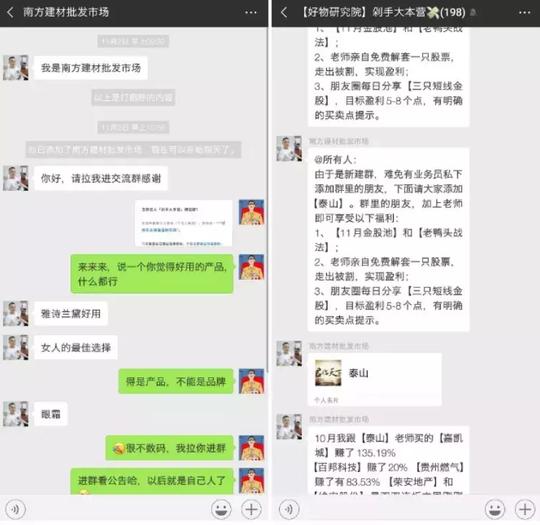Screen dimensions: 540x525
Task: Open avatar beside 雅诗兰黛好用 message
Action: (15, 313)
